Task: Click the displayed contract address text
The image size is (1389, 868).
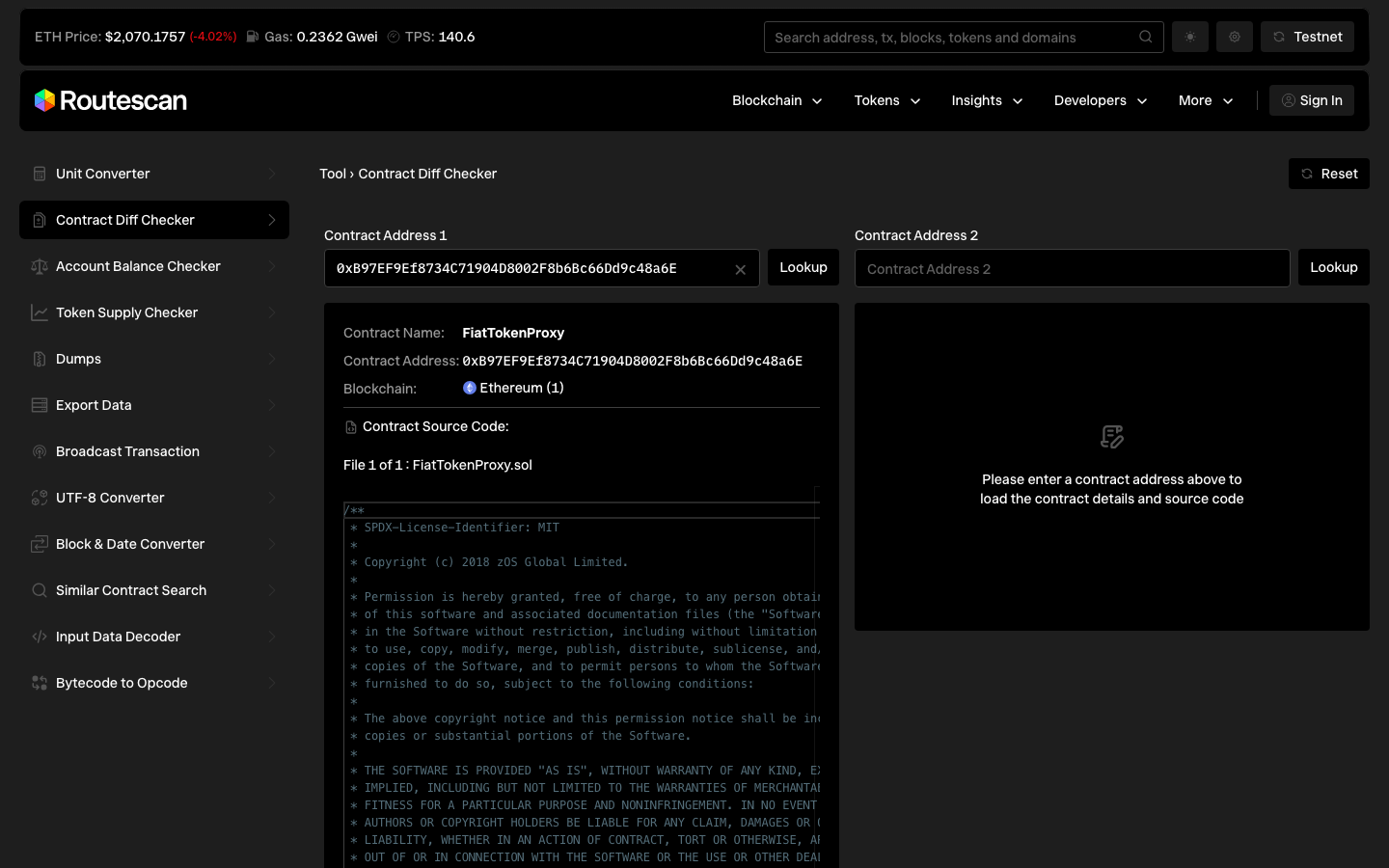Action: click(632, 361)
